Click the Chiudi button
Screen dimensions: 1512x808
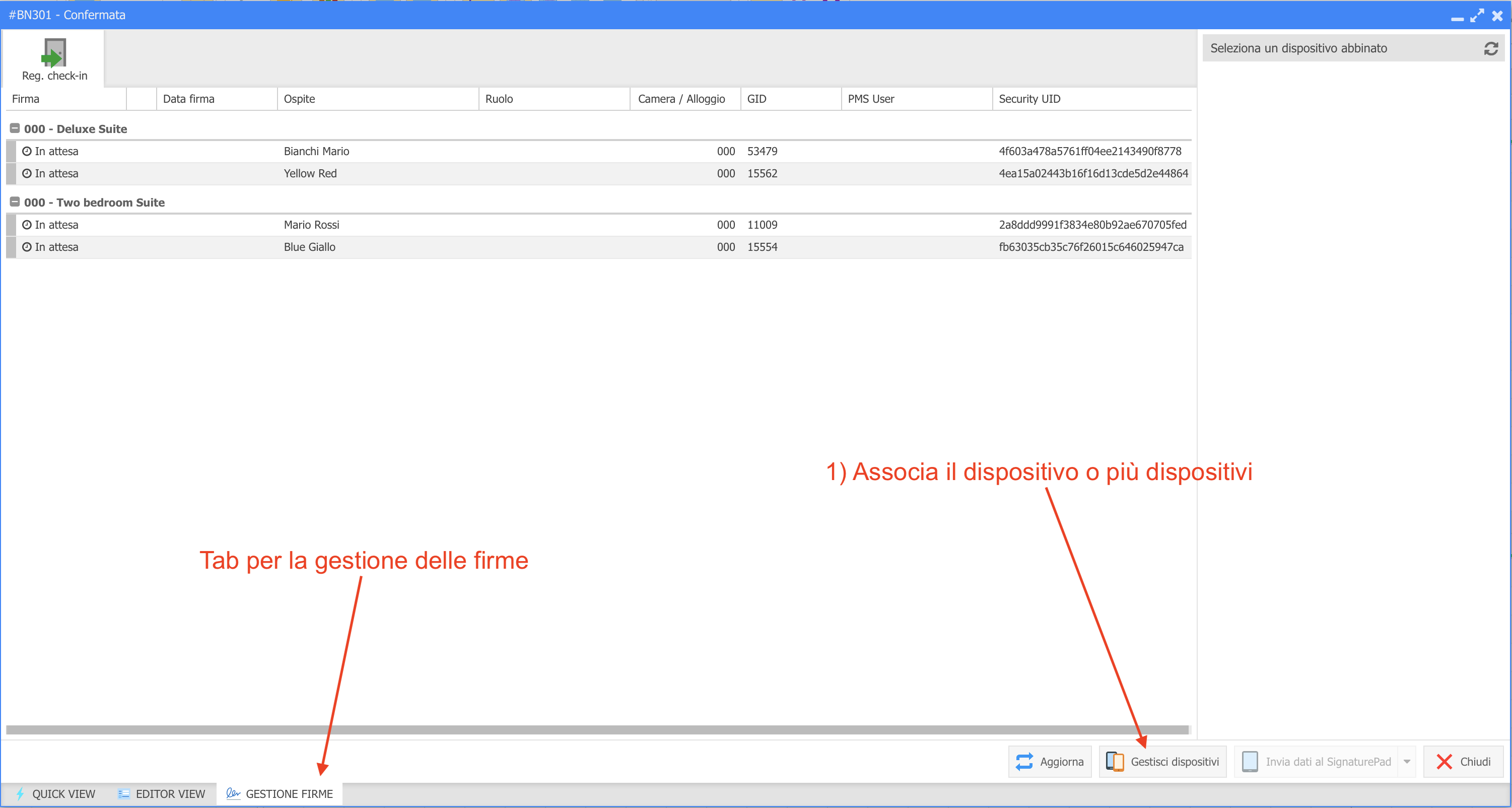(1463, 762)
